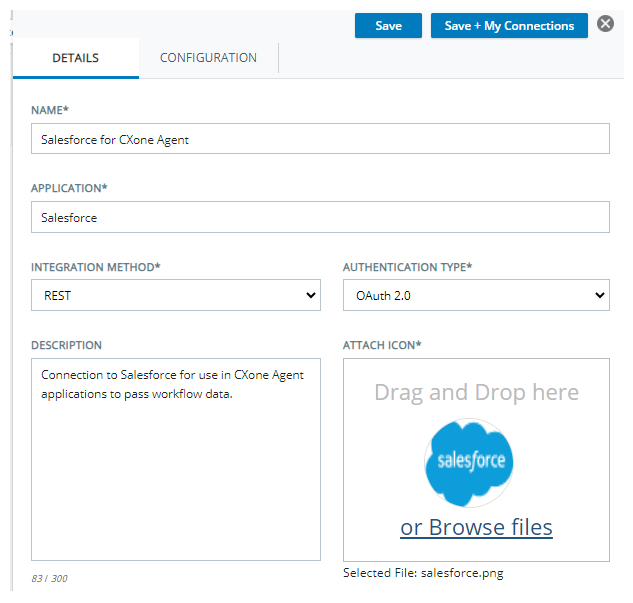This screenshot has width=633, height=603.
Task: Click the APPLICATION* field label
Action: point(69,188)
